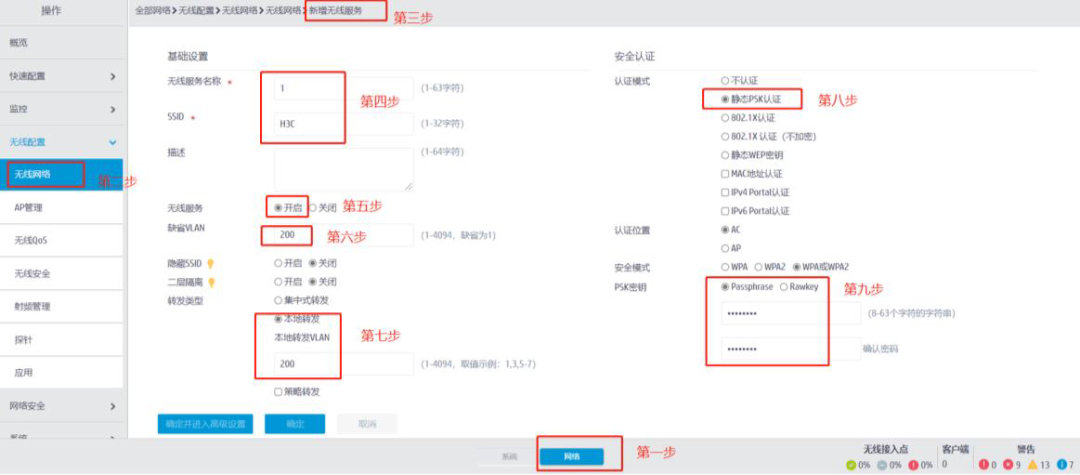The image size is (1080, 475).
Task: Set 认证位置 to AC
Action: pyautogui.click(x=725, y=229)
